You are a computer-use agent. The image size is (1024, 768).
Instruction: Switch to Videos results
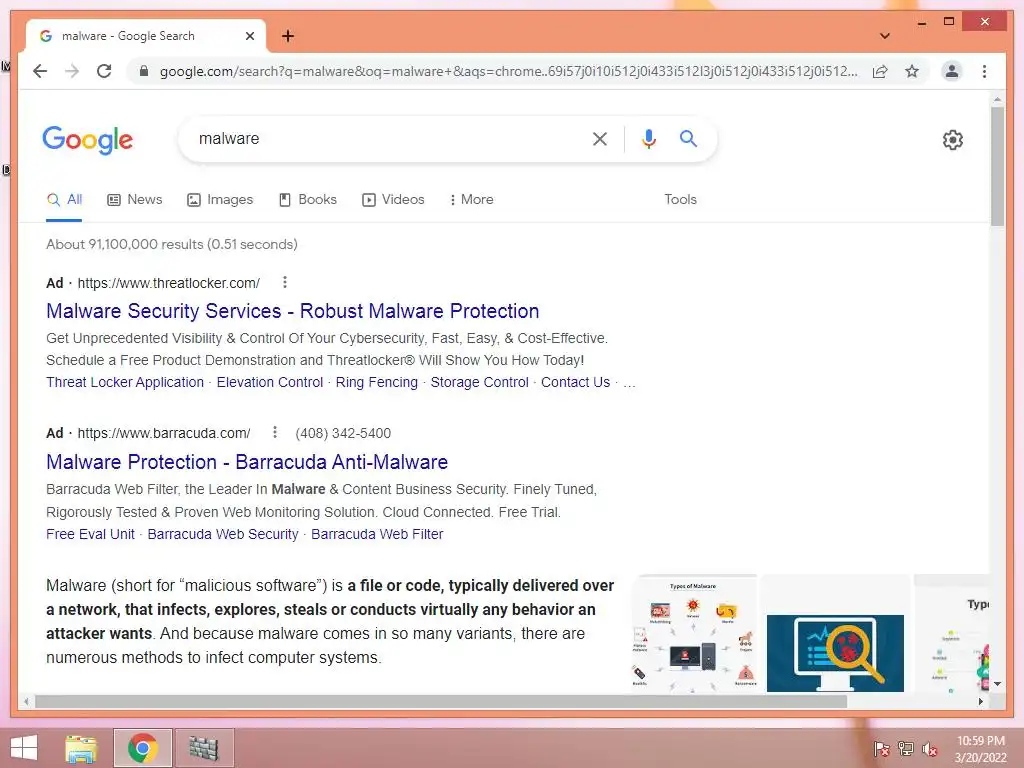[x=393, y=199]
